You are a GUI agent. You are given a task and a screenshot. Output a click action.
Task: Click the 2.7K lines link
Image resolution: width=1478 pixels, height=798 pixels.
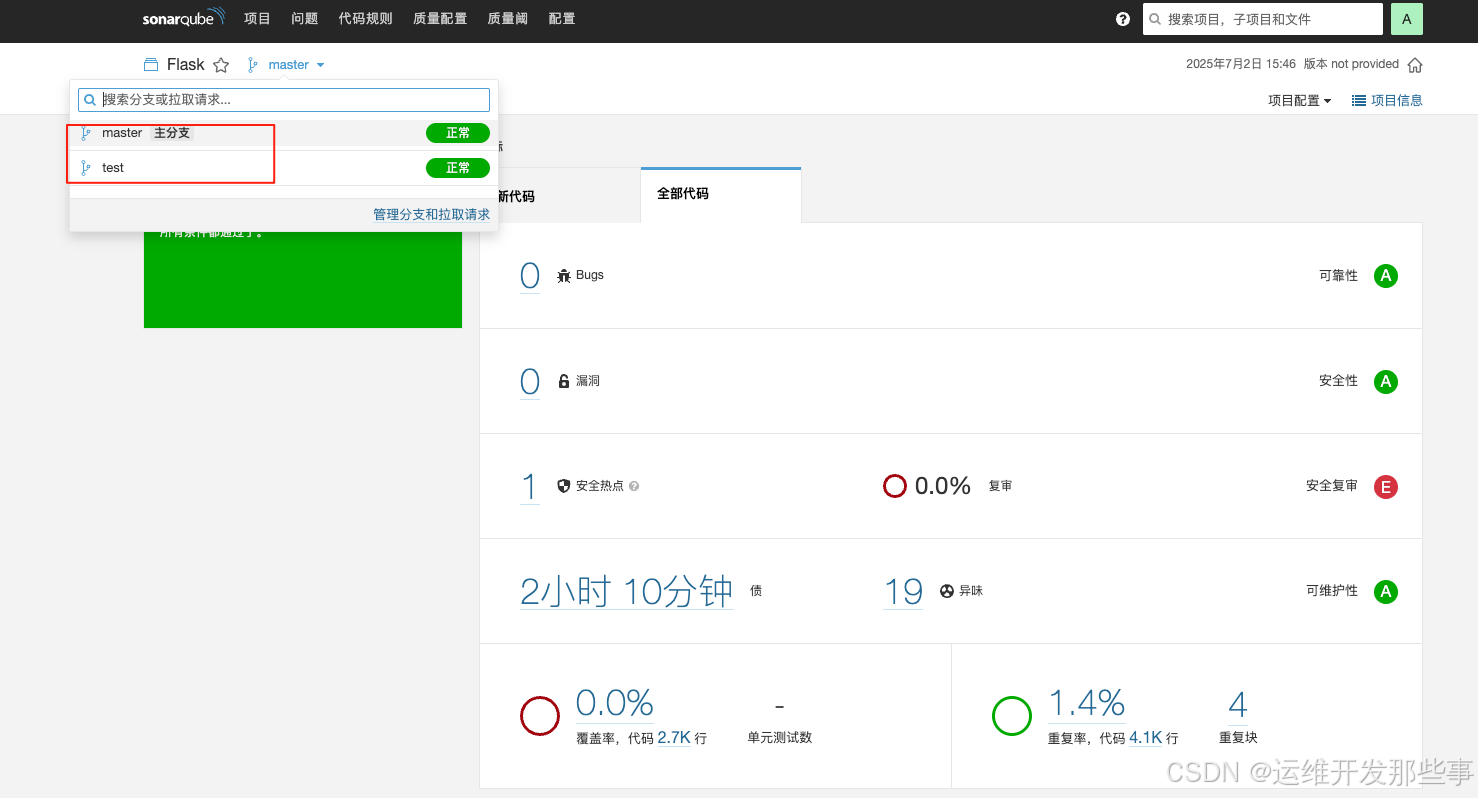click(x=674, y=738)
